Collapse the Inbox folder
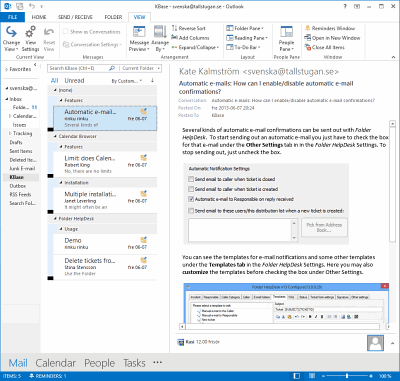 pos(7,99)
